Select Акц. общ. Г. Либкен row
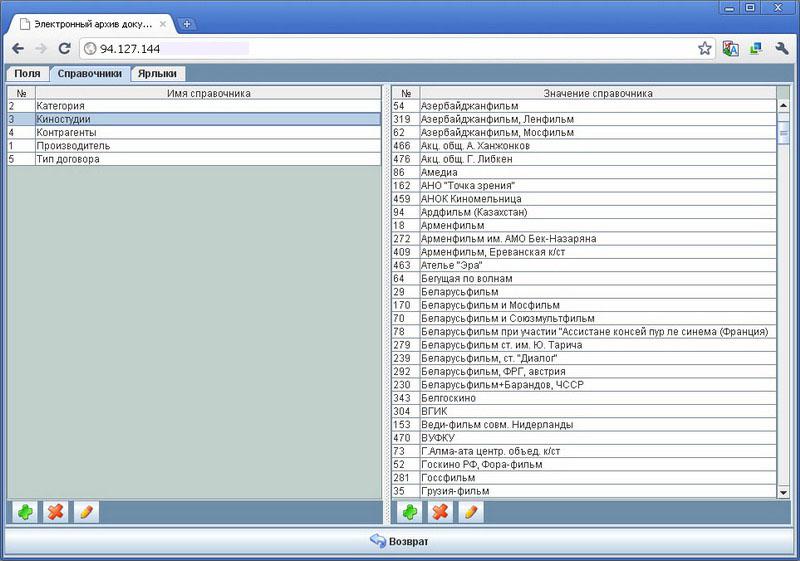The width and height of the screenshot is (800, 561). tap(584, 159)
